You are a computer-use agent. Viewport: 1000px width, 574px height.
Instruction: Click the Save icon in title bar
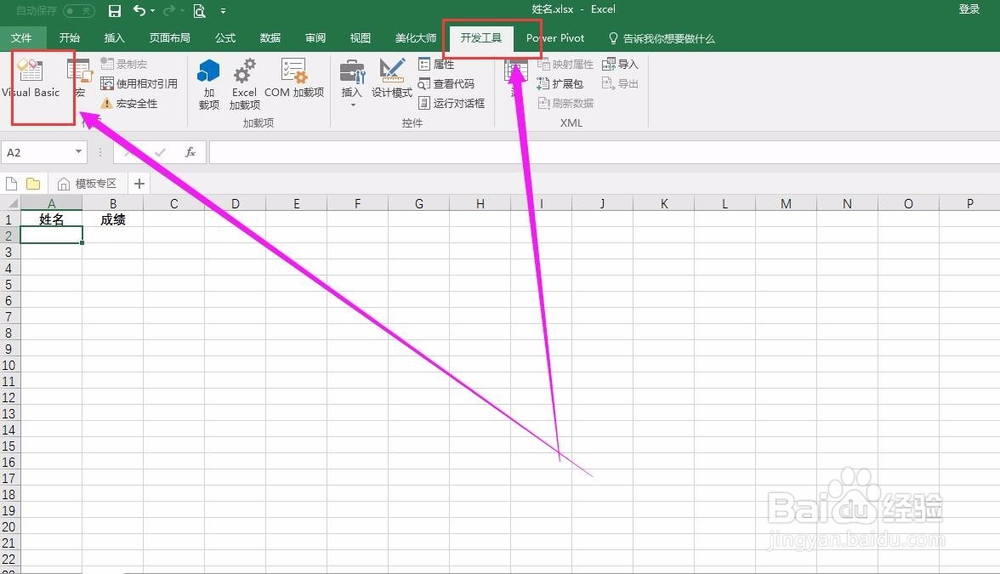(x=115, y=11)
